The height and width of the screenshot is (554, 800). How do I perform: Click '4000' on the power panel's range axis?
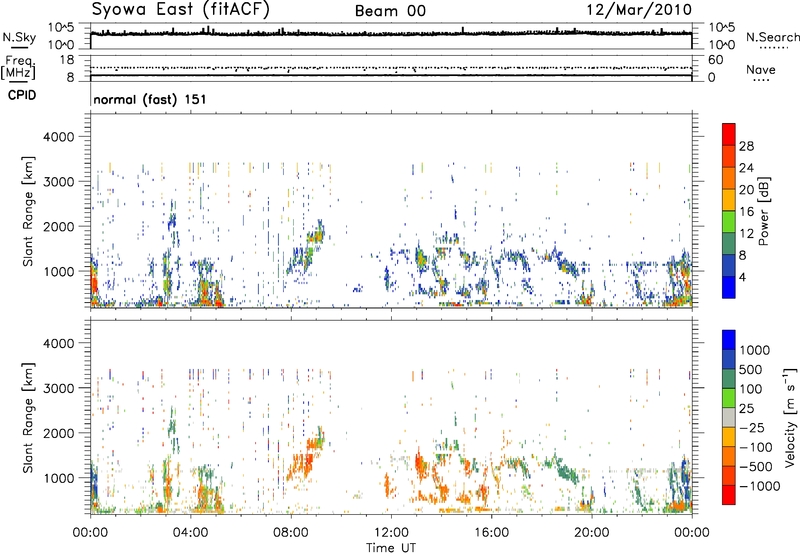click(x=59, y=137)
